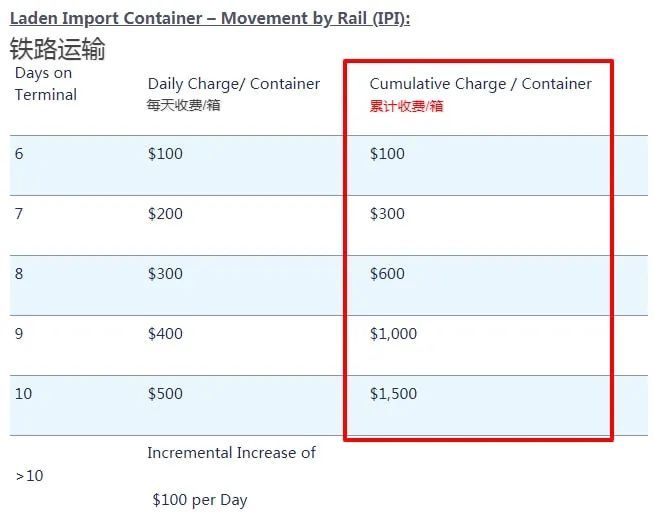Click the $600 cumulative charge value
Screen dimensions: 654x525
387,274
